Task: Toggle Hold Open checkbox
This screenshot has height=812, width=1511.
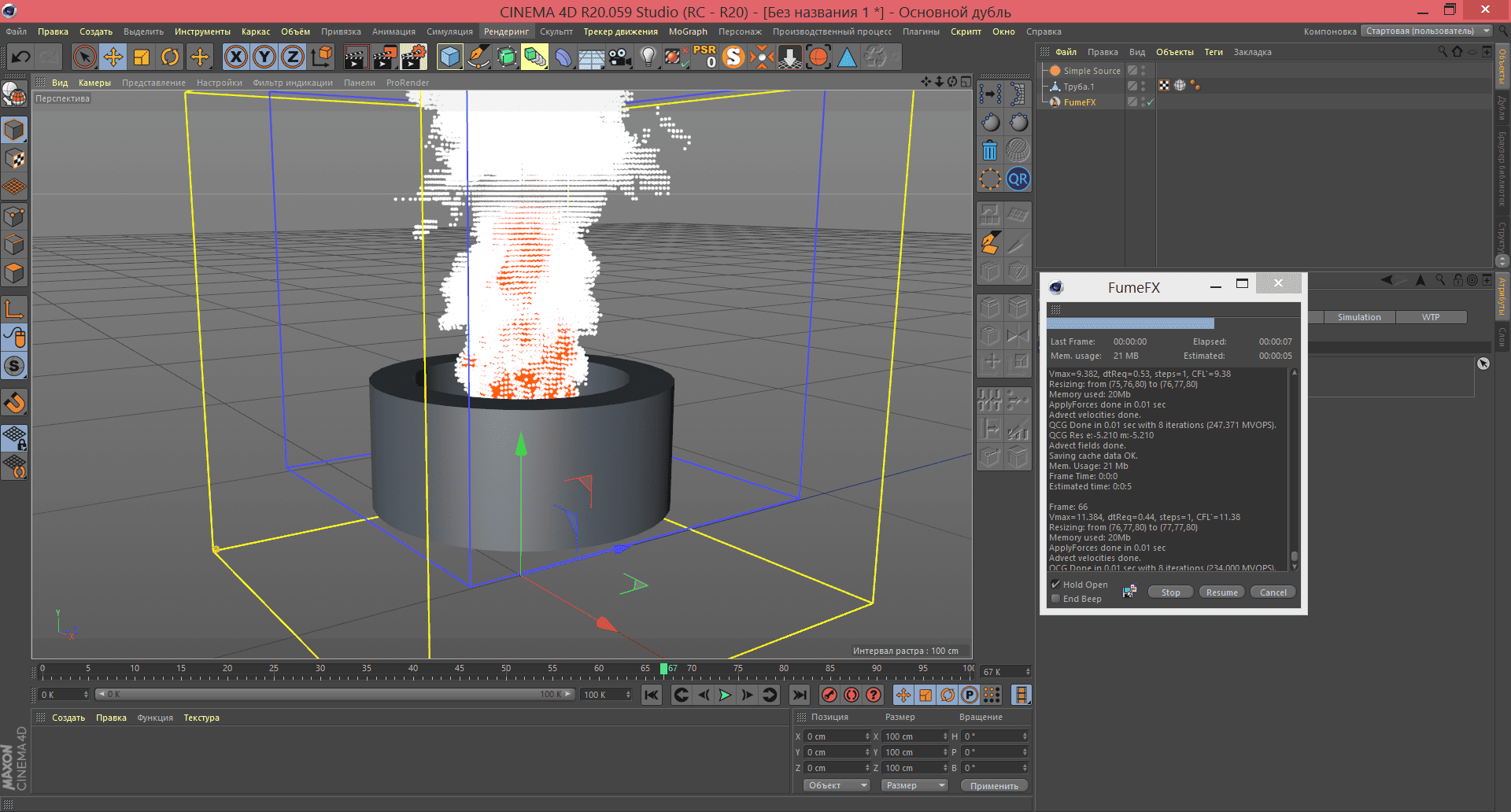Action: pos(1055,585)
